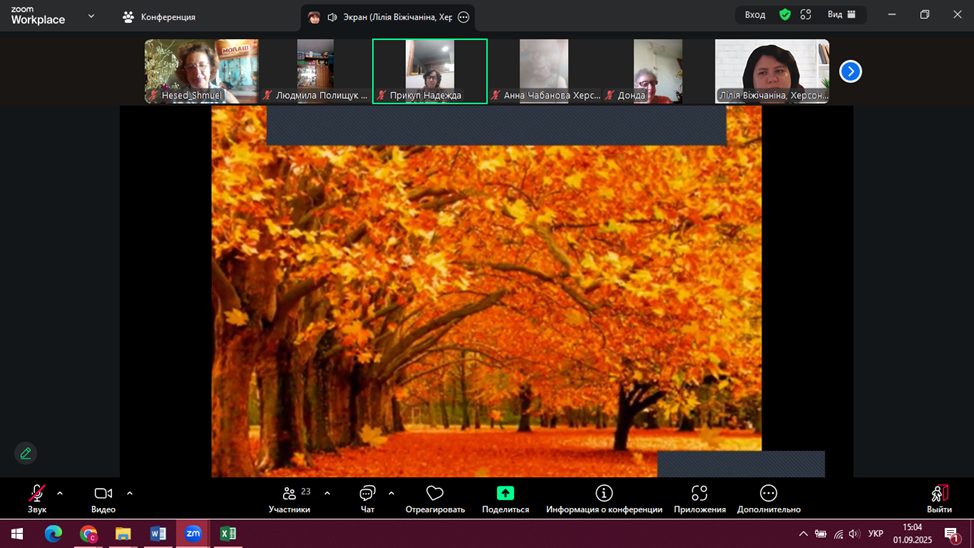Toggle camera with Видео button
The image size is (974, 548).
pyautogui.click(x=103, y=497)
